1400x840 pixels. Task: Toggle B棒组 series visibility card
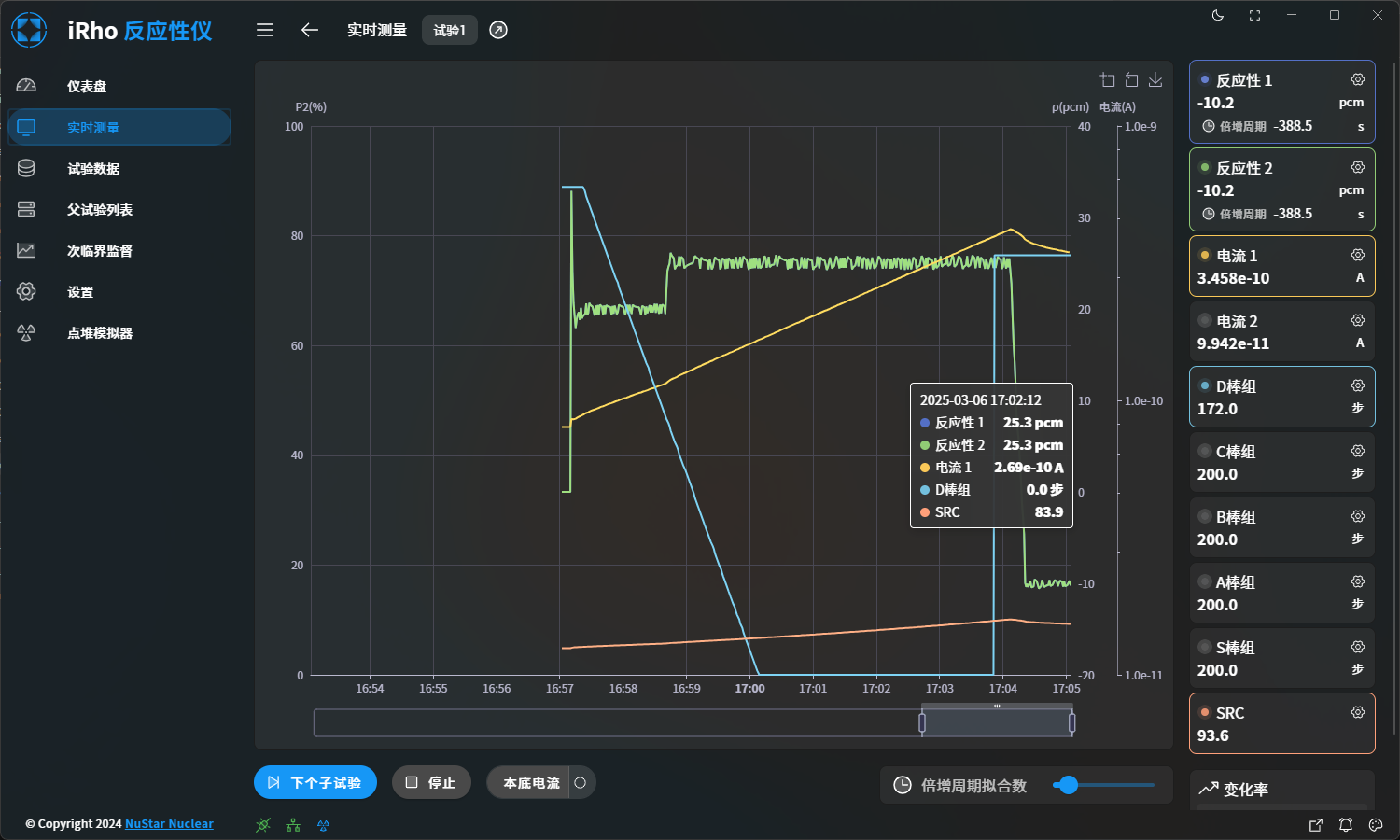point(1281,528)
